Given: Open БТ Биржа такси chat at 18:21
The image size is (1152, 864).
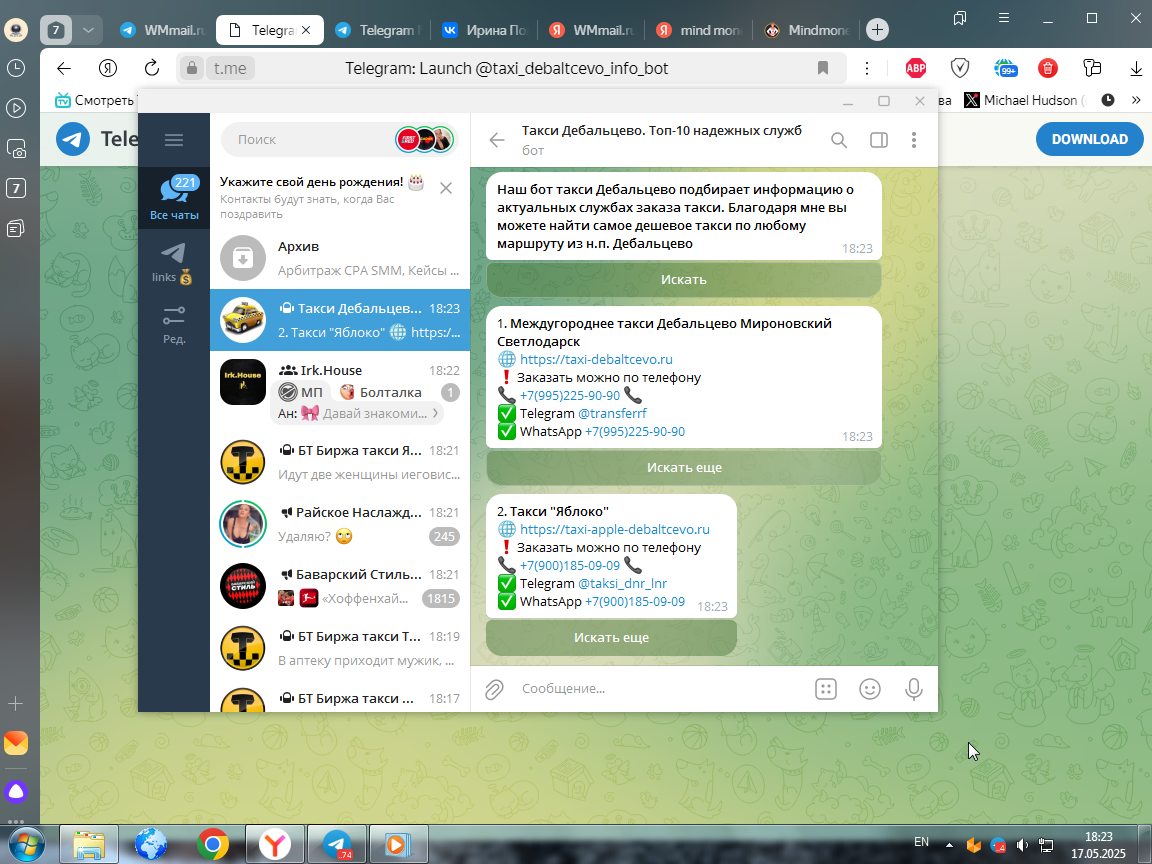Looking at the screenshot, I should [x=340, y=462].
